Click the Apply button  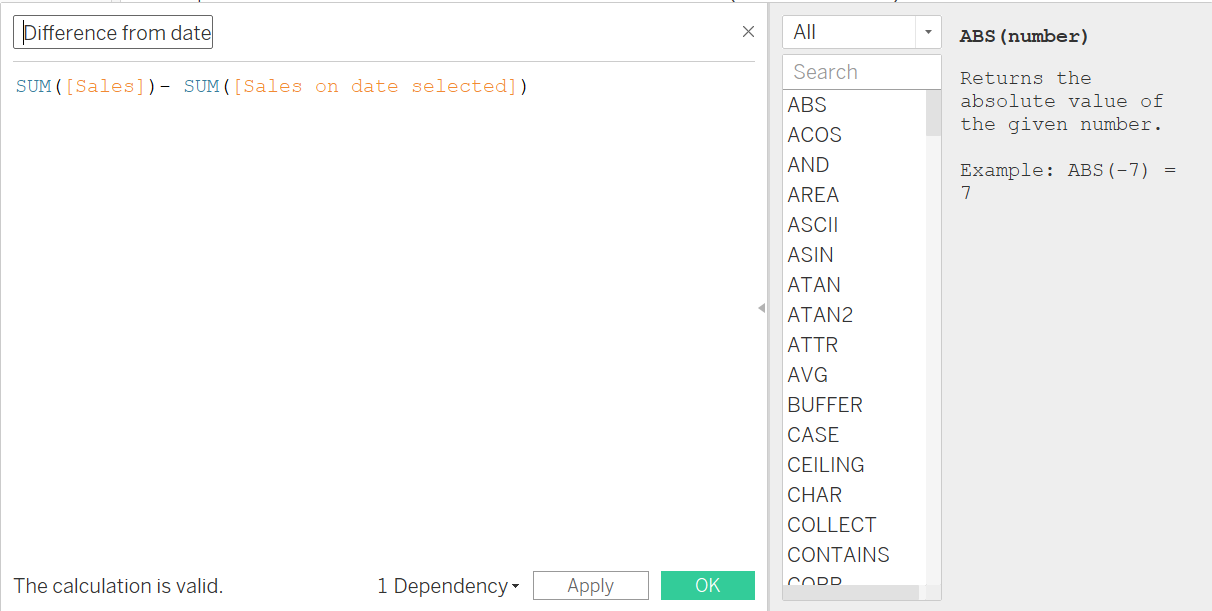point(590,586)
